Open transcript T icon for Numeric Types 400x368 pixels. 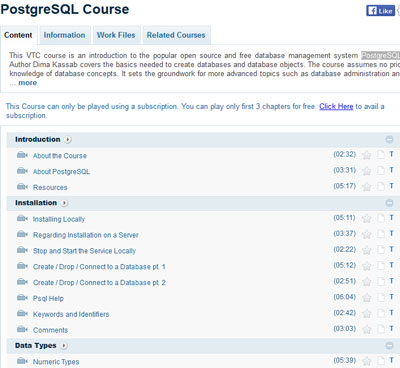[391, 360]
